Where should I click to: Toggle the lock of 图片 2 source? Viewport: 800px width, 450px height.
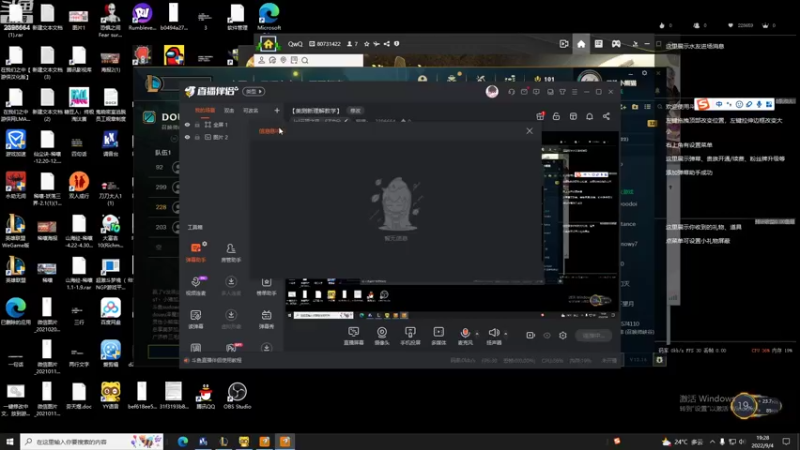click(197, 137)
